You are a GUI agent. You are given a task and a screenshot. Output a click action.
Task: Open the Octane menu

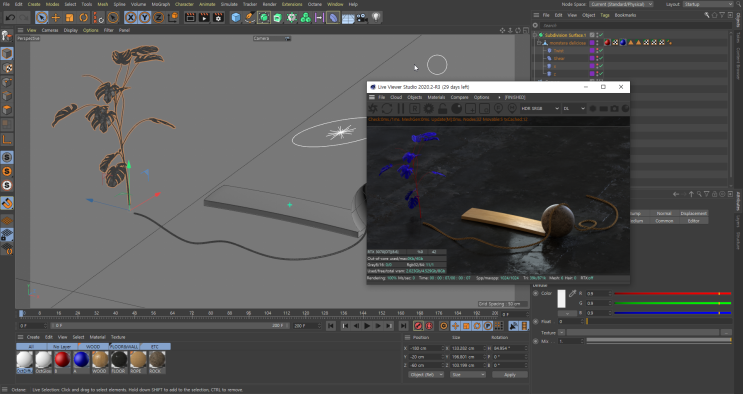coord(315,4)
